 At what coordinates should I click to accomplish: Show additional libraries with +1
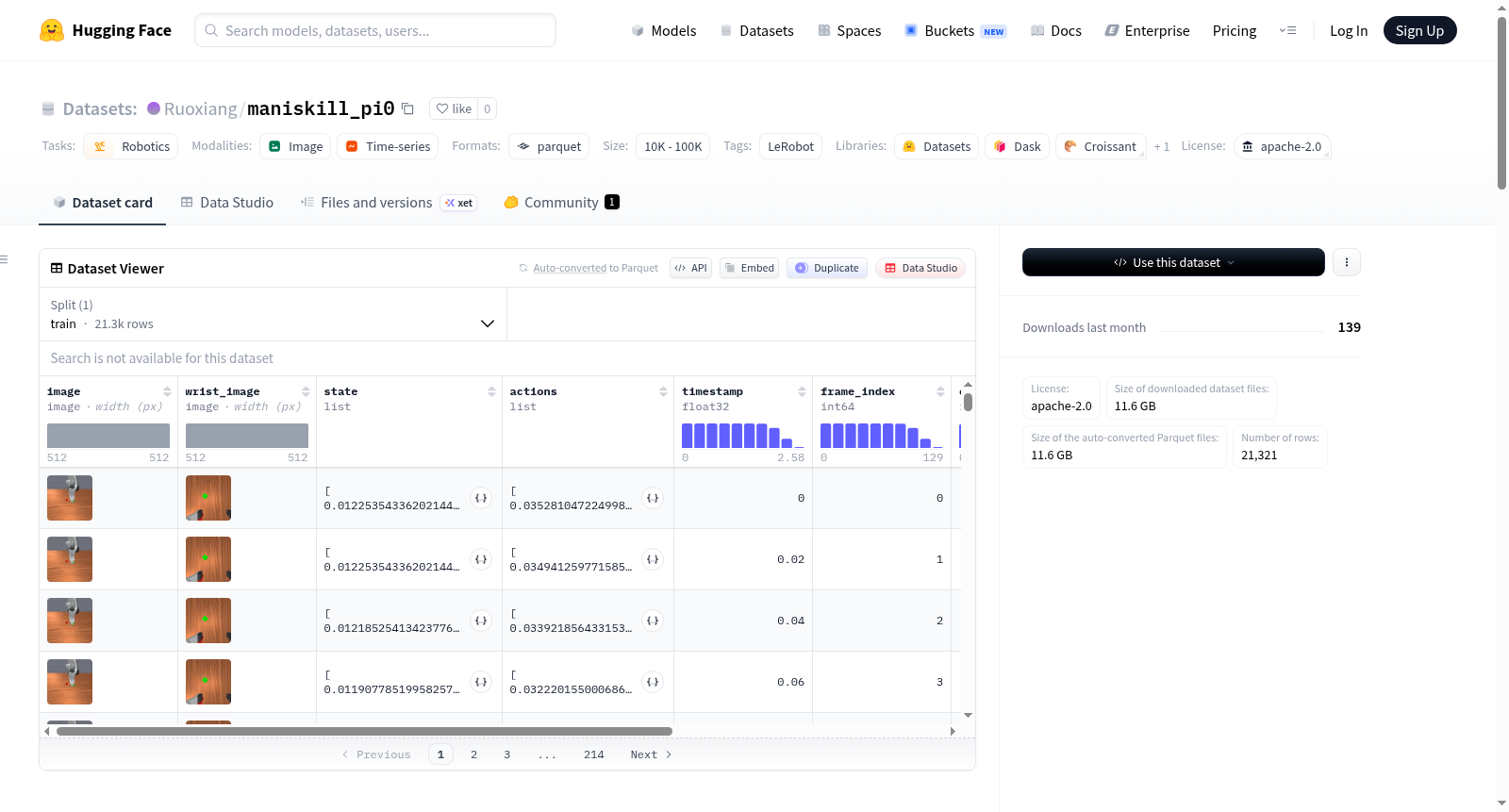pyautogui.click(x=1162, y=146)
